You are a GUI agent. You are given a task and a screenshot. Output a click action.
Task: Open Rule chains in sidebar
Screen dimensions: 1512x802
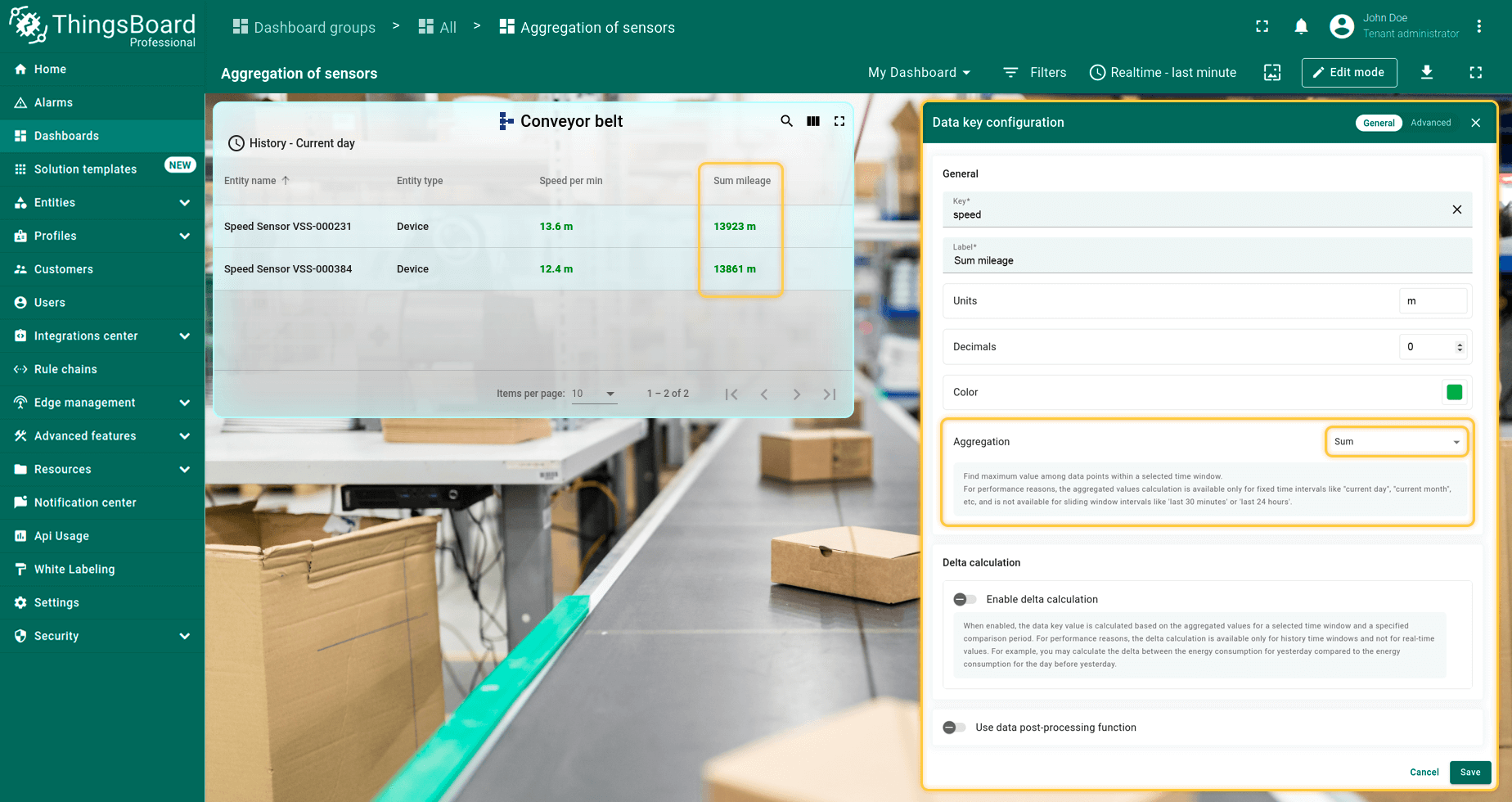[65, 369]
